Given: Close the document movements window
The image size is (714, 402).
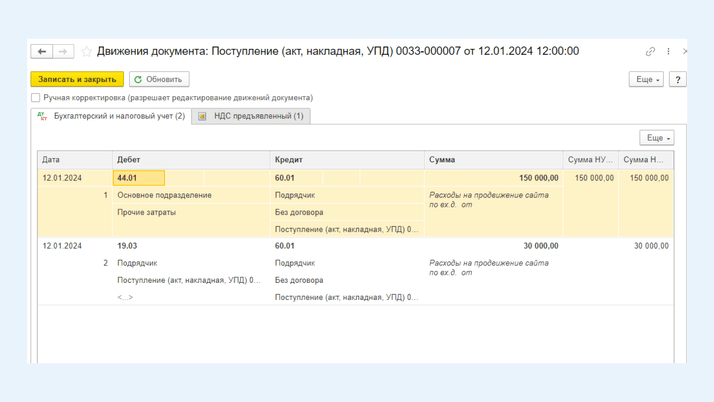Looking at the screenshot, I should (x=684, y=51).
